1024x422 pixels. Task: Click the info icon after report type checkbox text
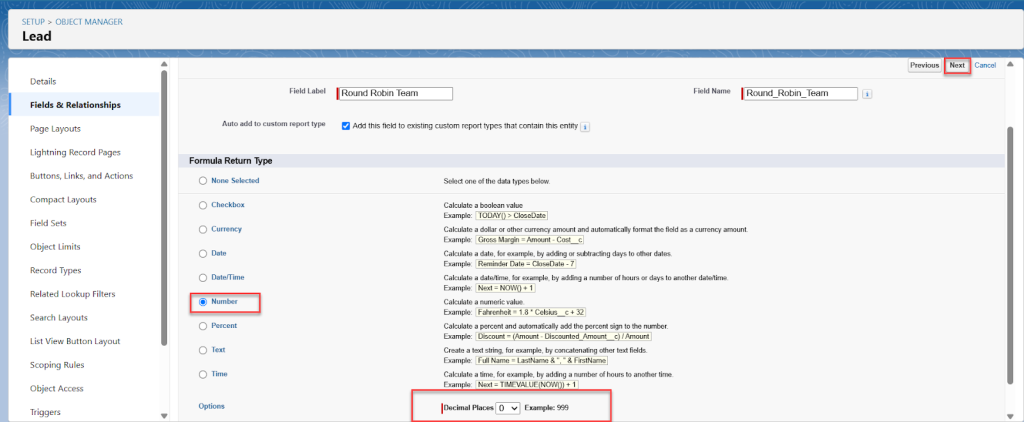(585, 127)
